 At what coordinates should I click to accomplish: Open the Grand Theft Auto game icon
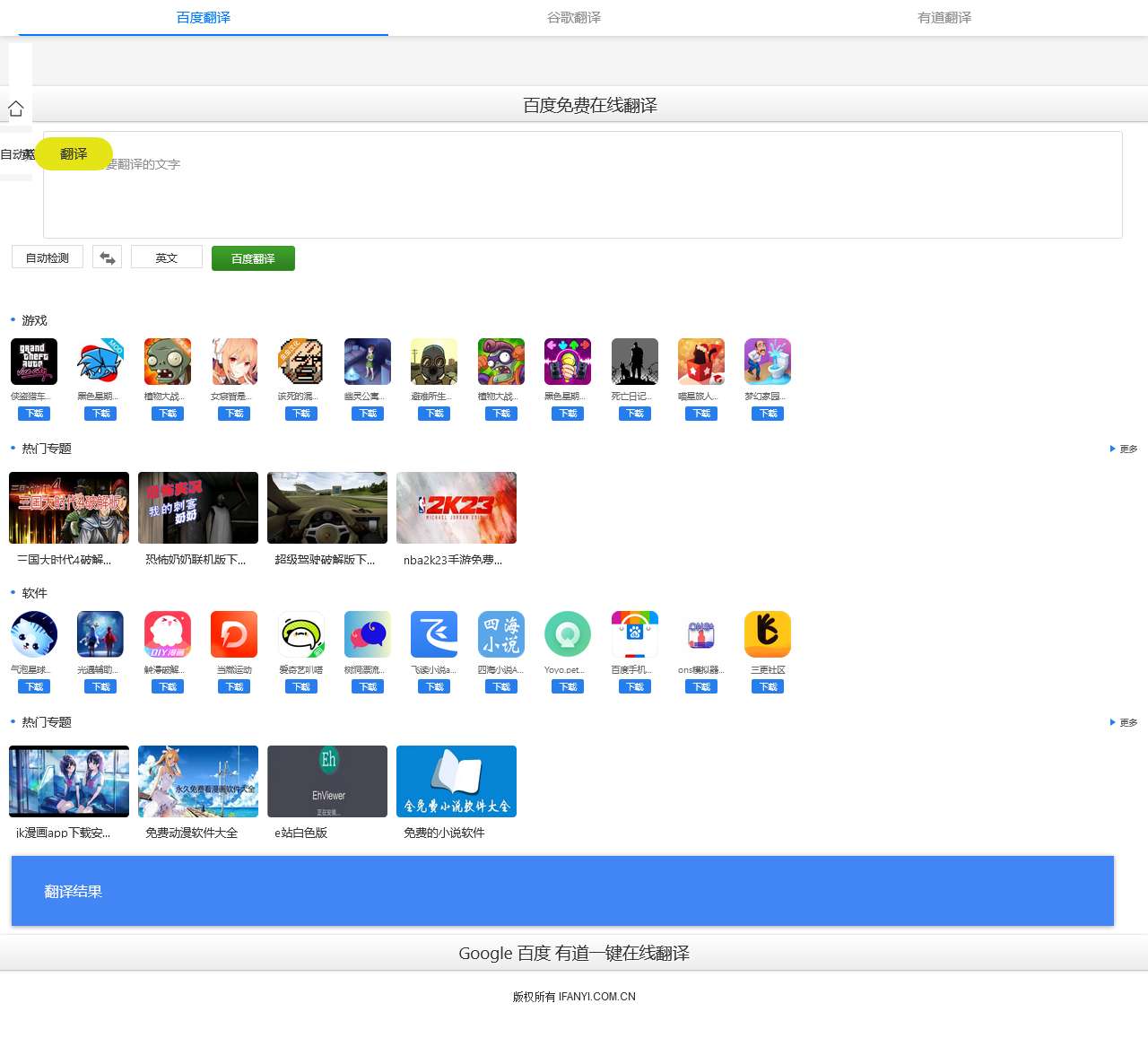(34, 362)
